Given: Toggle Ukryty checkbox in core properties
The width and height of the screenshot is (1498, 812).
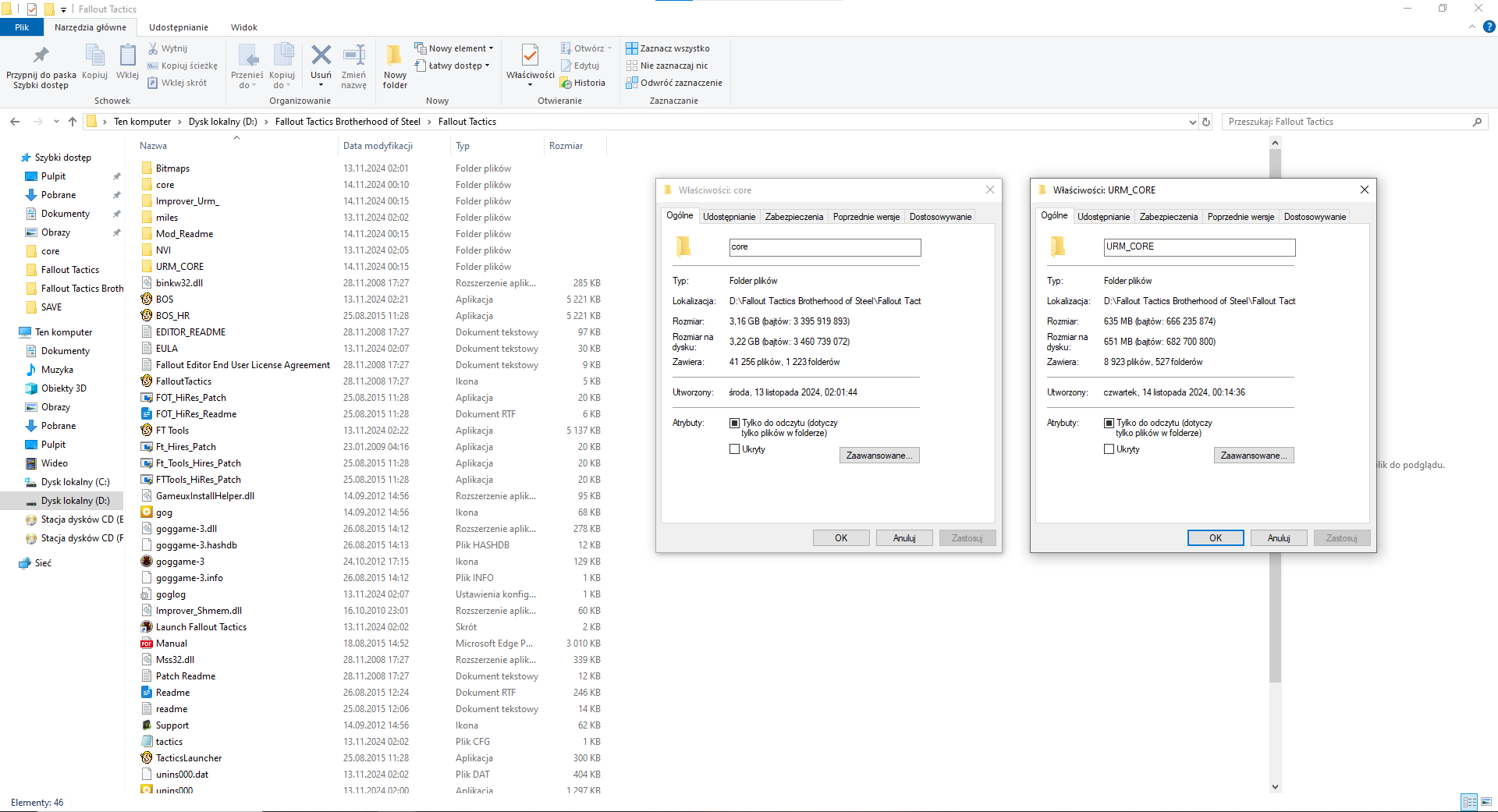Looking at the screenshot, I should [x=734, y=449].
